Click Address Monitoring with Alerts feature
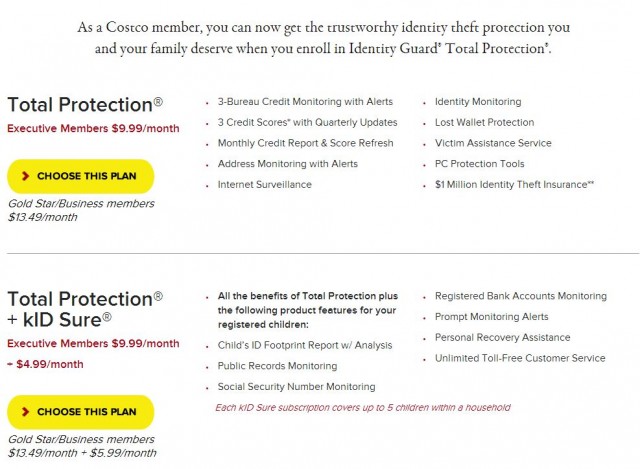This screenshot has width=640, height=469. tap(287, 164)
